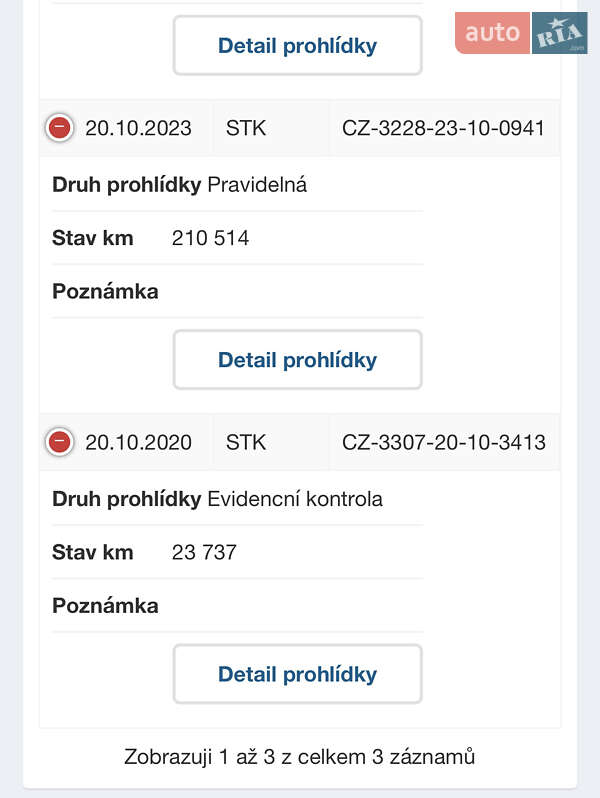Click the Stav km label for the 2020 record
The image size is (600, 798).
point(92,552)
